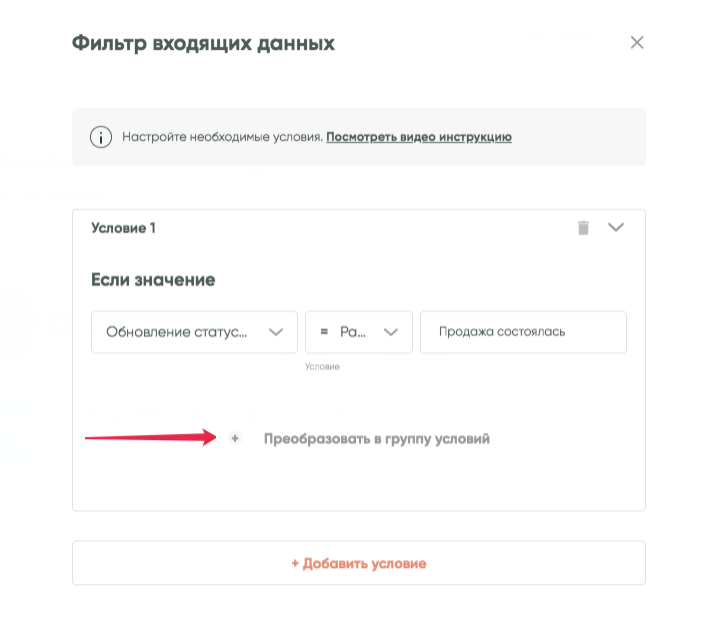Click the Если значение heading
Image resolution: width=716 pixels, height=623 pixels.
[153, 279]
